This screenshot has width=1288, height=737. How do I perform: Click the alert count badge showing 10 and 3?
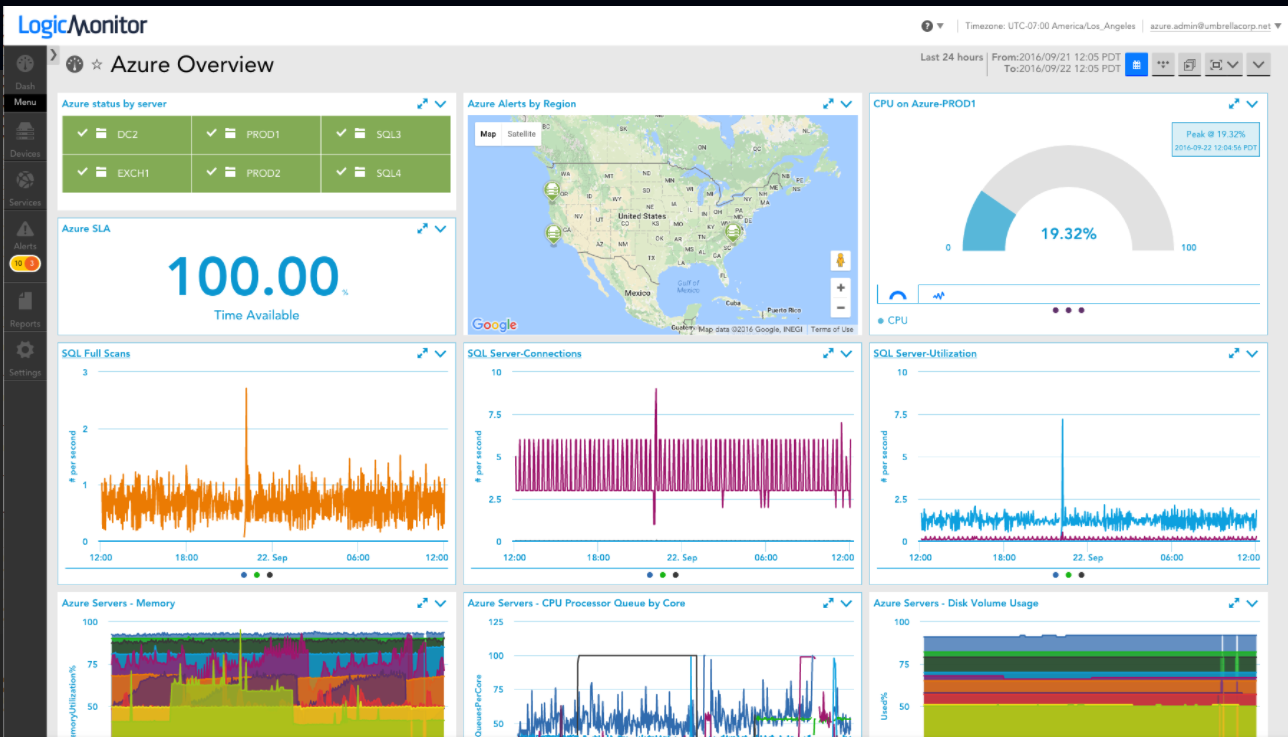(x=25, y=264)
